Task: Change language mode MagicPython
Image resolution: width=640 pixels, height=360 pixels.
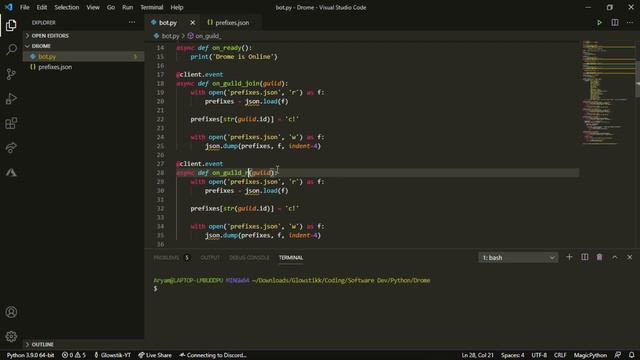Action: (590, 355)
